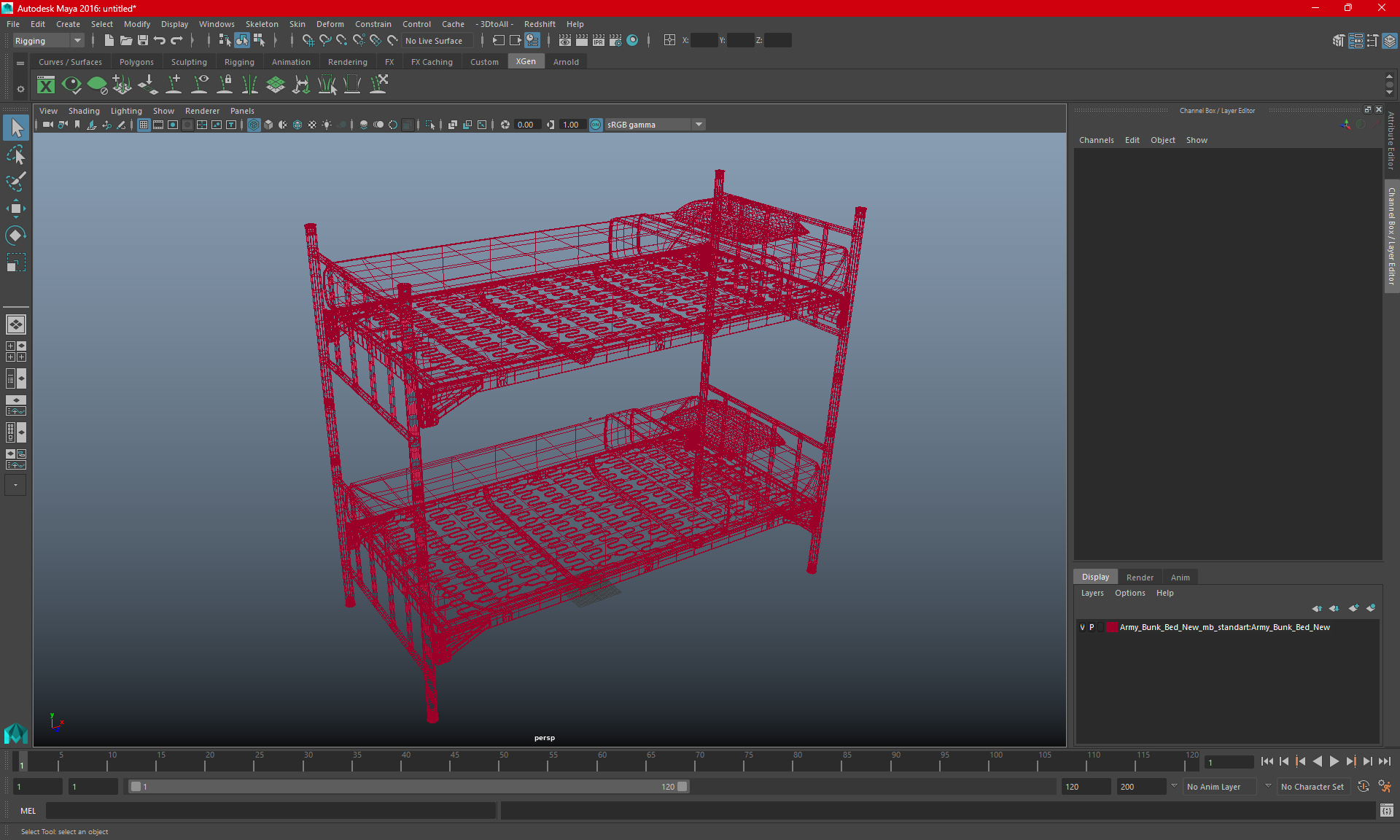Toggle P column on Army_Bunk_Bed layer
1400x840 pixels.
(x=1092, y=627)
